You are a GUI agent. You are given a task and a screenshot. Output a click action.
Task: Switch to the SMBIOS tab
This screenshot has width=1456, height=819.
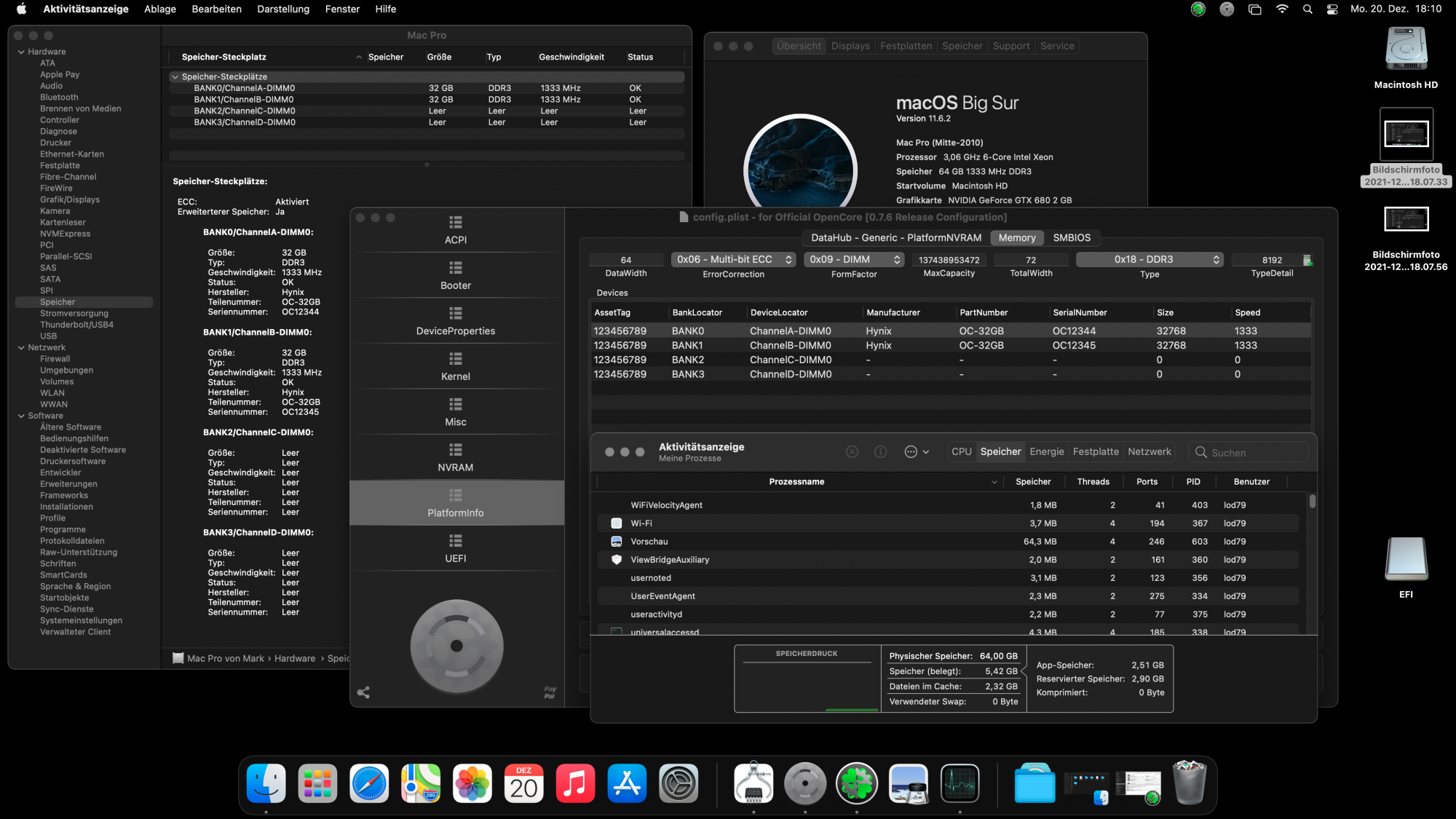[x=1072, y=238]
